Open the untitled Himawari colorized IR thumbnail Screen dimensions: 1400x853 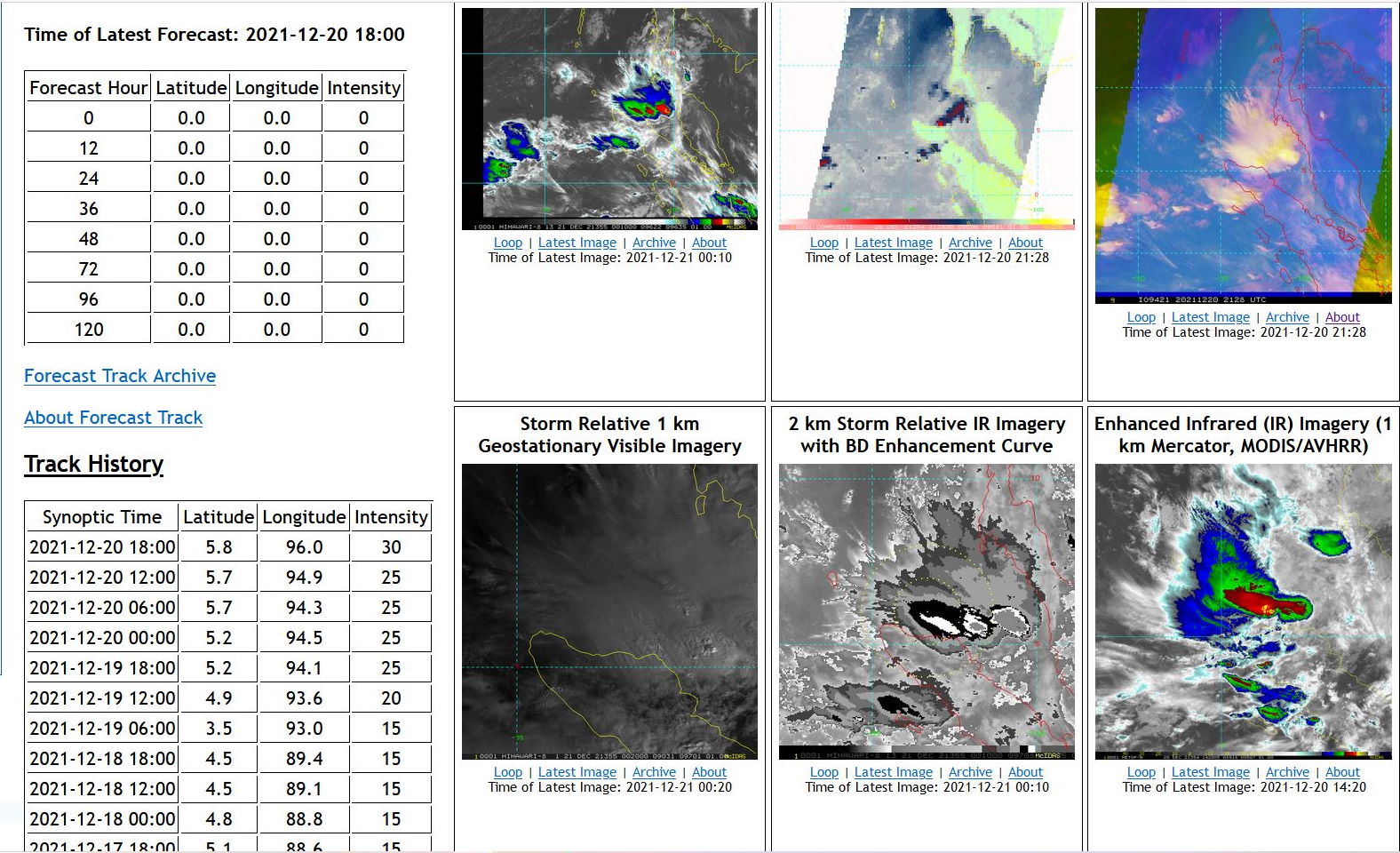[x=609, y=119]
